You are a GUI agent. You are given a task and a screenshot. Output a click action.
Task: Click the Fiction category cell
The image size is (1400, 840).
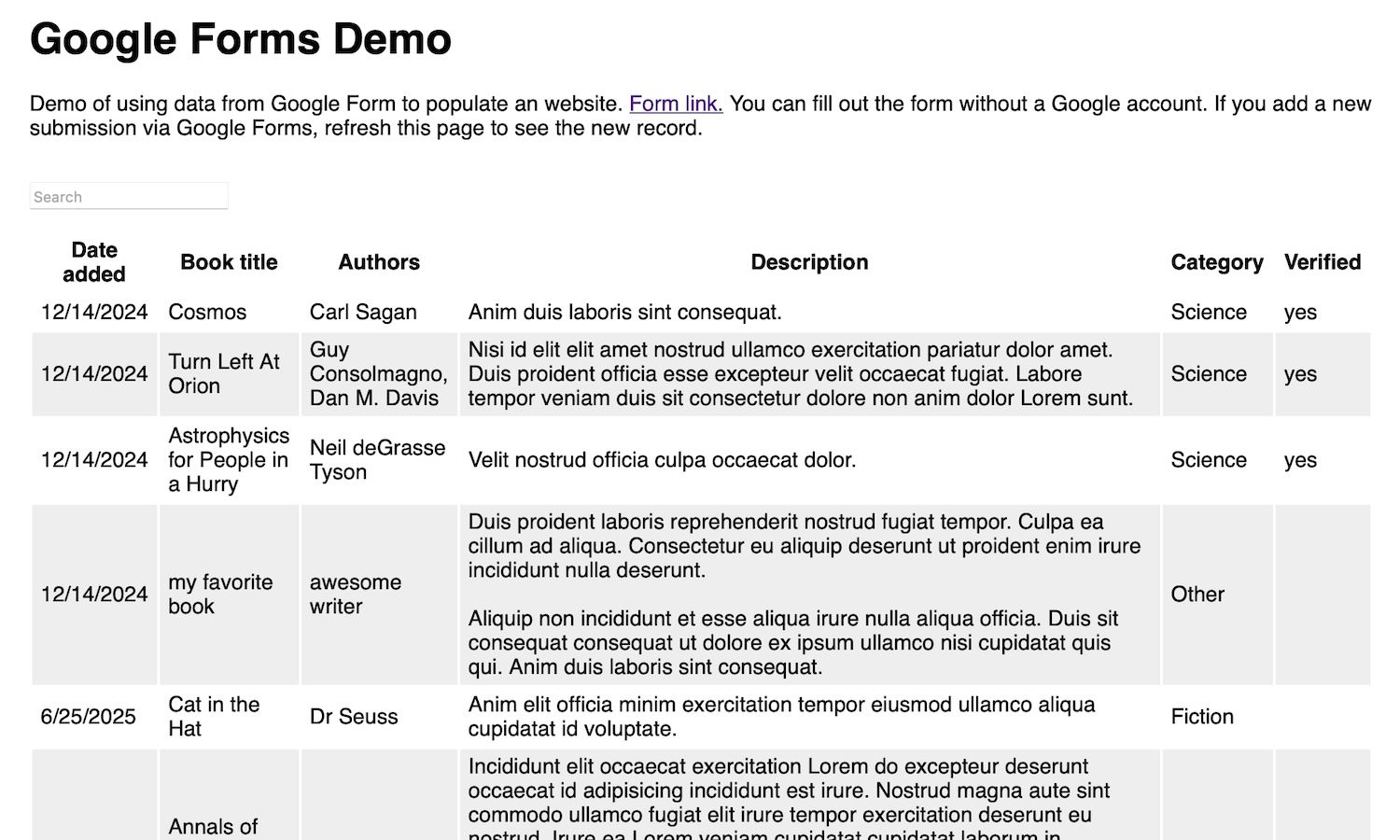(x=1202, y=717)
